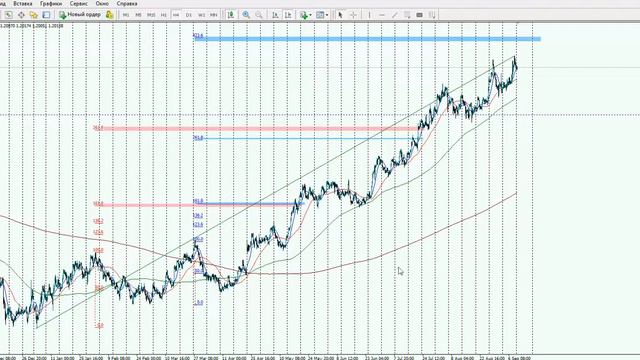Click the red 100.0 Fibonacci label

click(x=98, y=250)
